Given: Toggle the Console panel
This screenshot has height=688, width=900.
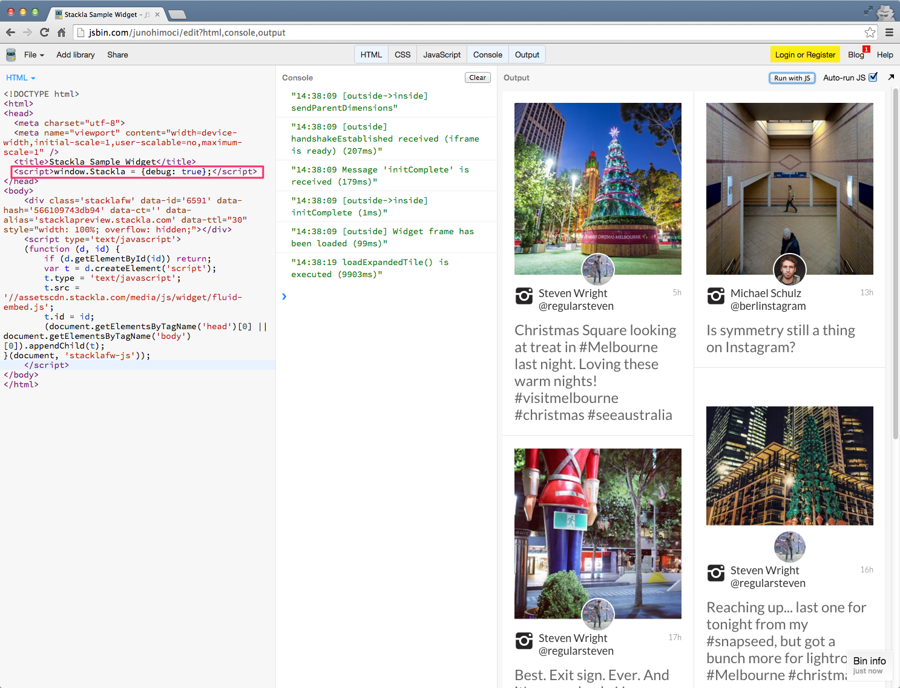Looking at the screenshot, I should (487, 55).
